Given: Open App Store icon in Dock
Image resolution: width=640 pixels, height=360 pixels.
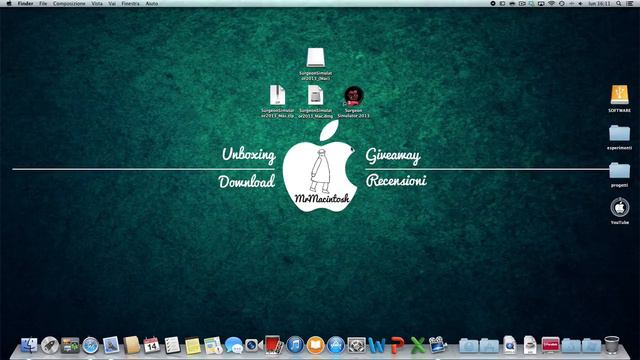Looking at the screenshot, I should (x=336, y=345).
